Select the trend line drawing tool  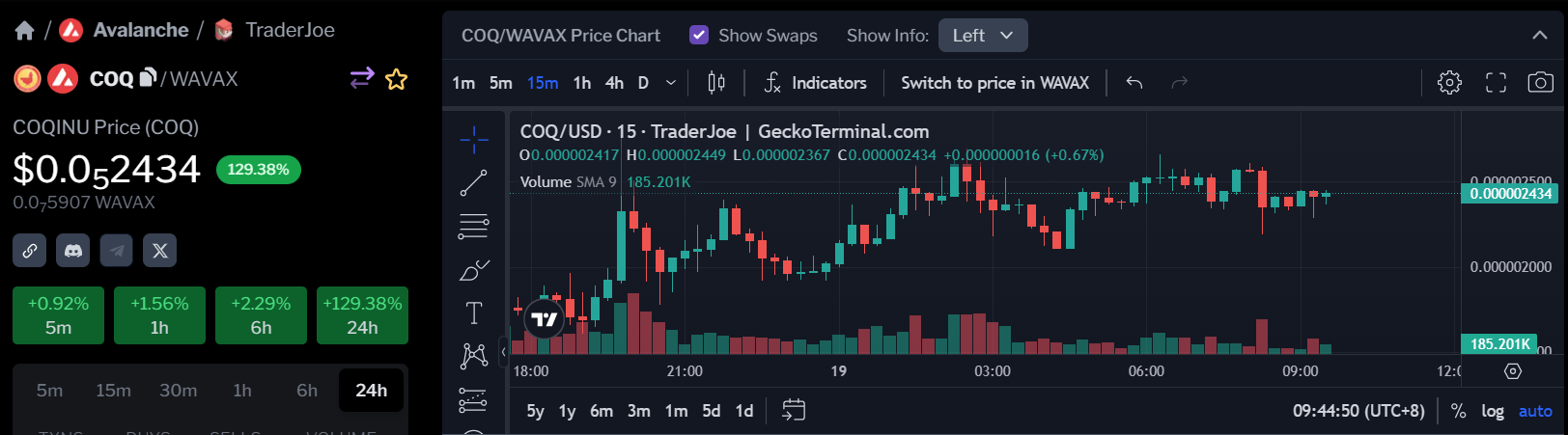tap(473, 182)
